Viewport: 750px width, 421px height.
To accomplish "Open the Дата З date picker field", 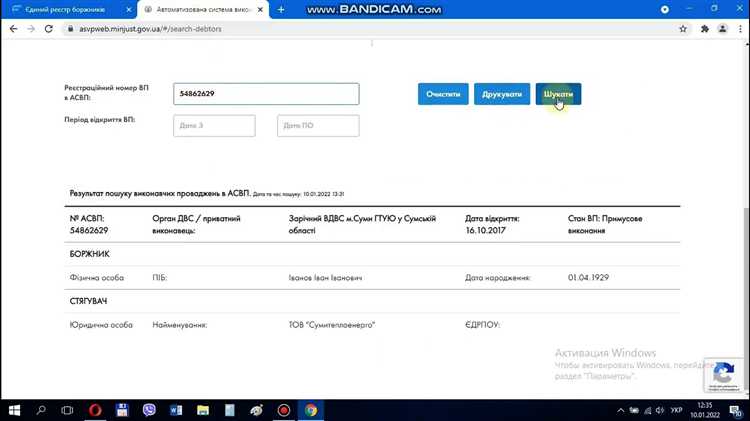I will tap(214, 125).
